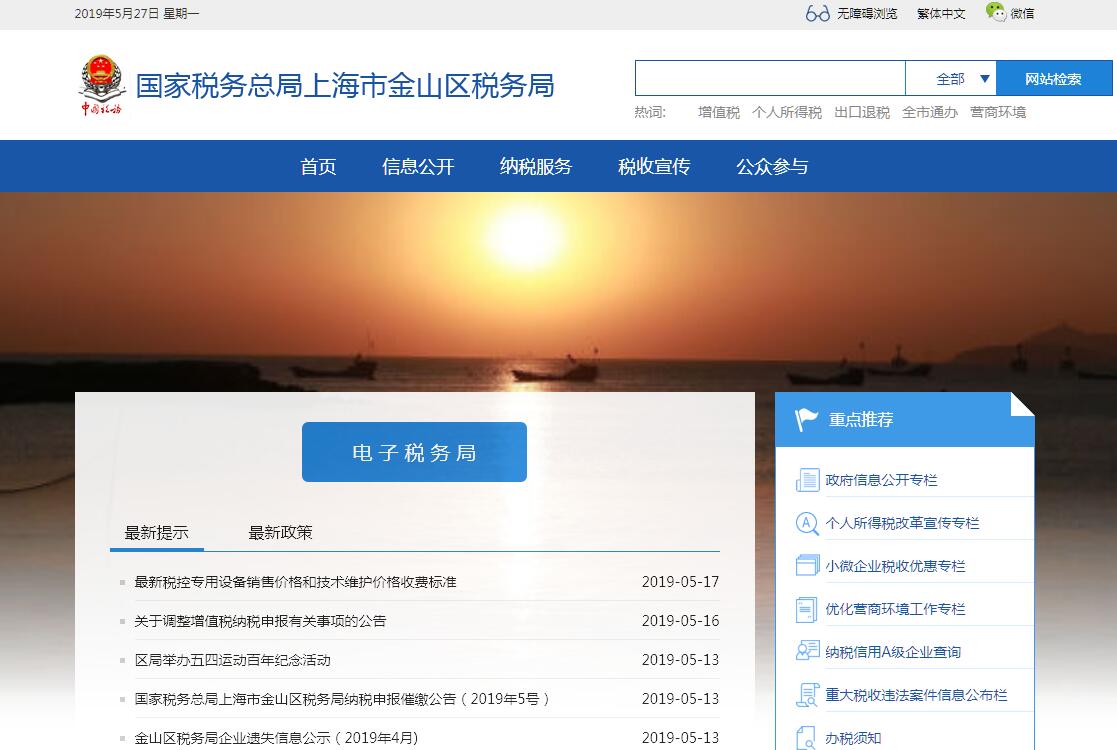The height and width of the screenshot is (750, 1117).
Task: Click the 个人所得税改革宣传专栏 icon
Action: (807, 523)
